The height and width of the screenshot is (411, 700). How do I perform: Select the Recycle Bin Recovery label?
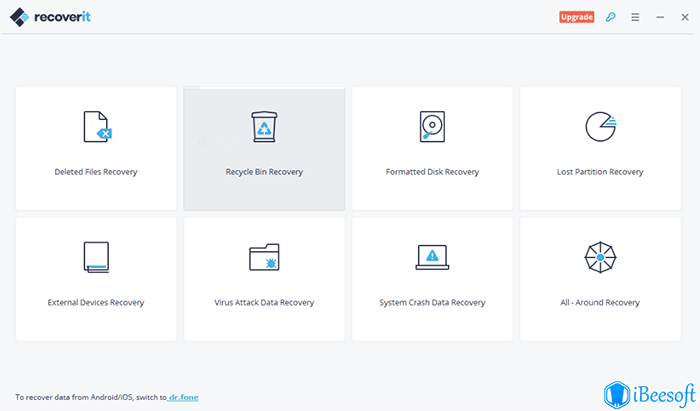[264, 172]
